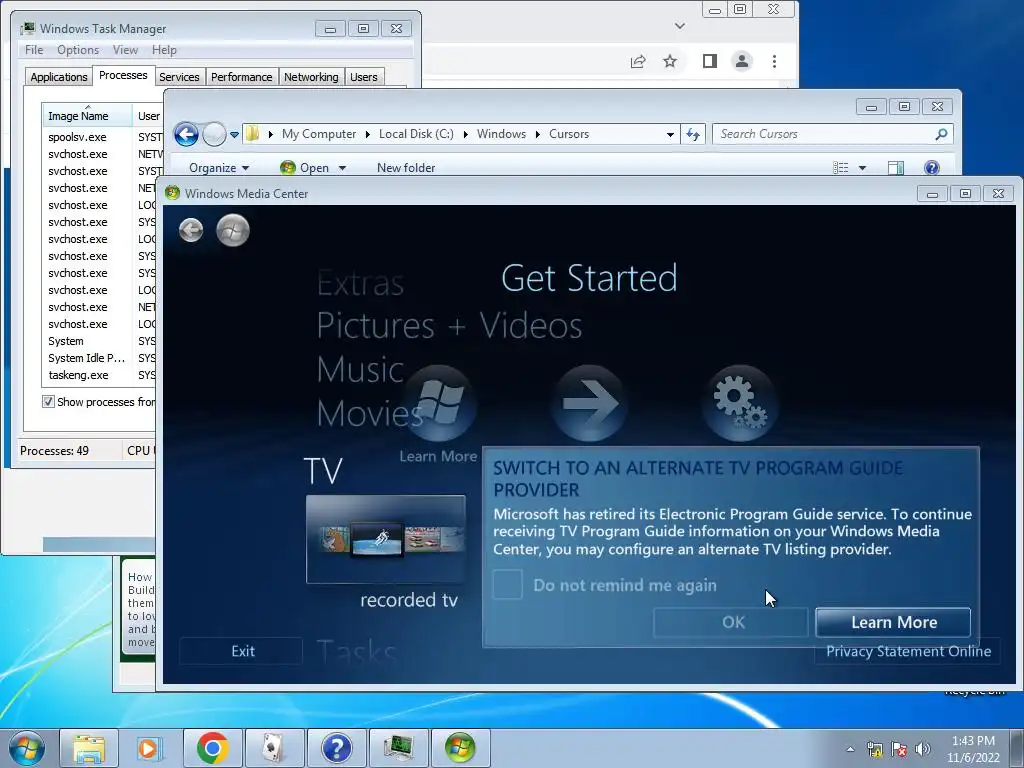Open the Windows Start button
Screen dimensions: 1024x768
click(26, 748)
